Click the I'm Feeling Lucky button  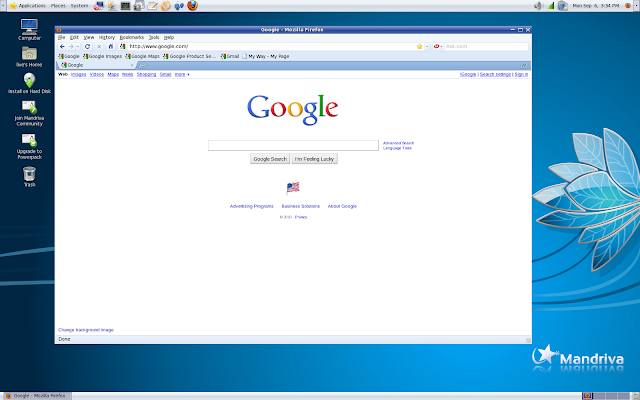click(314, 159)
